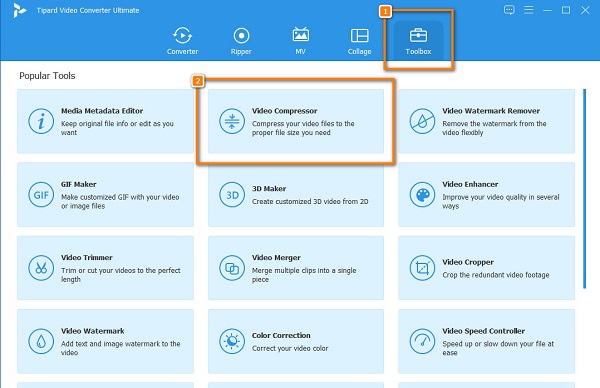
Task: Click the Video Merger icon
Action: tap(232, 268)
